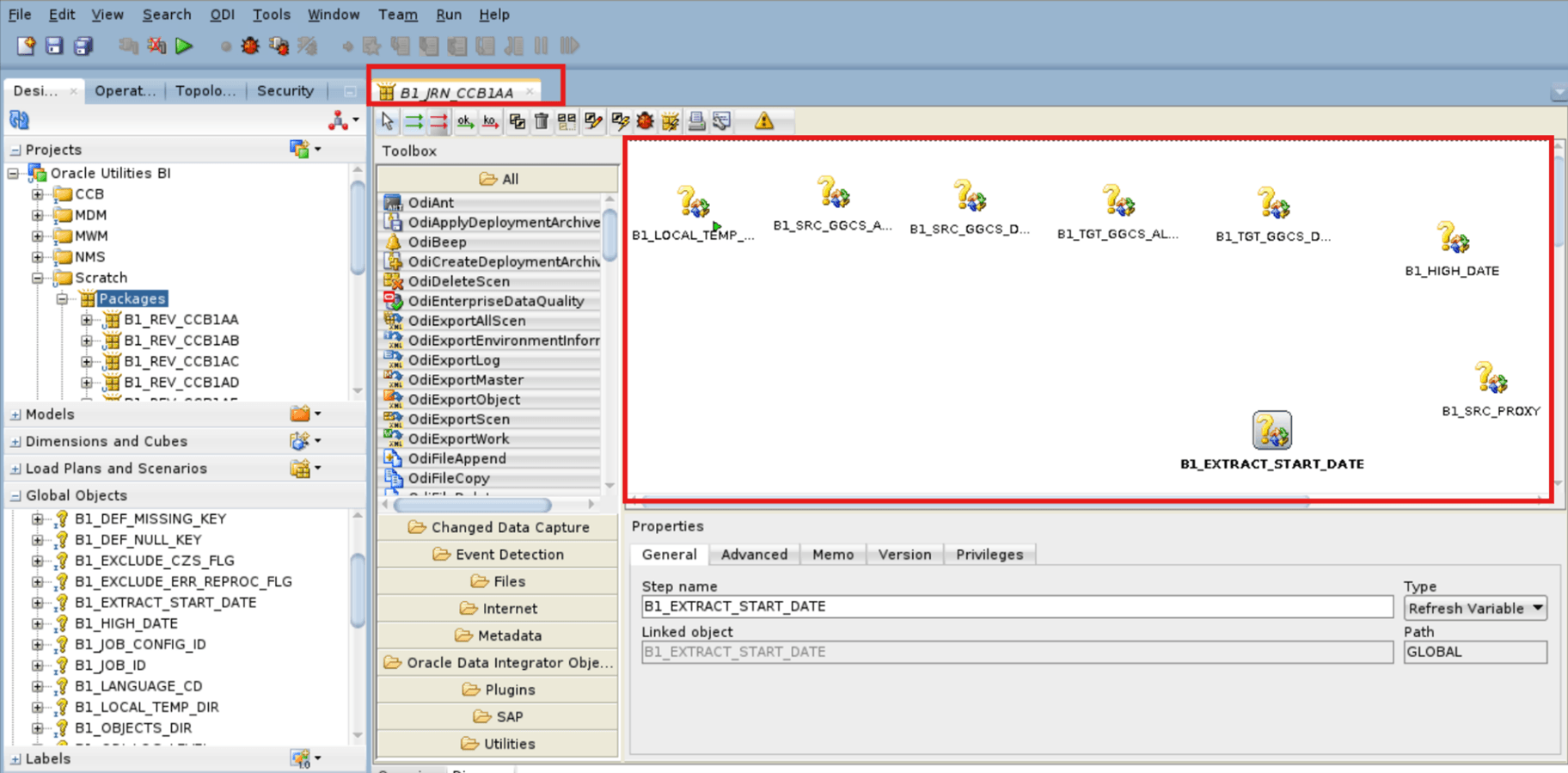
Task: Switch to the Security navigator tab
Action: click(285, 90)
